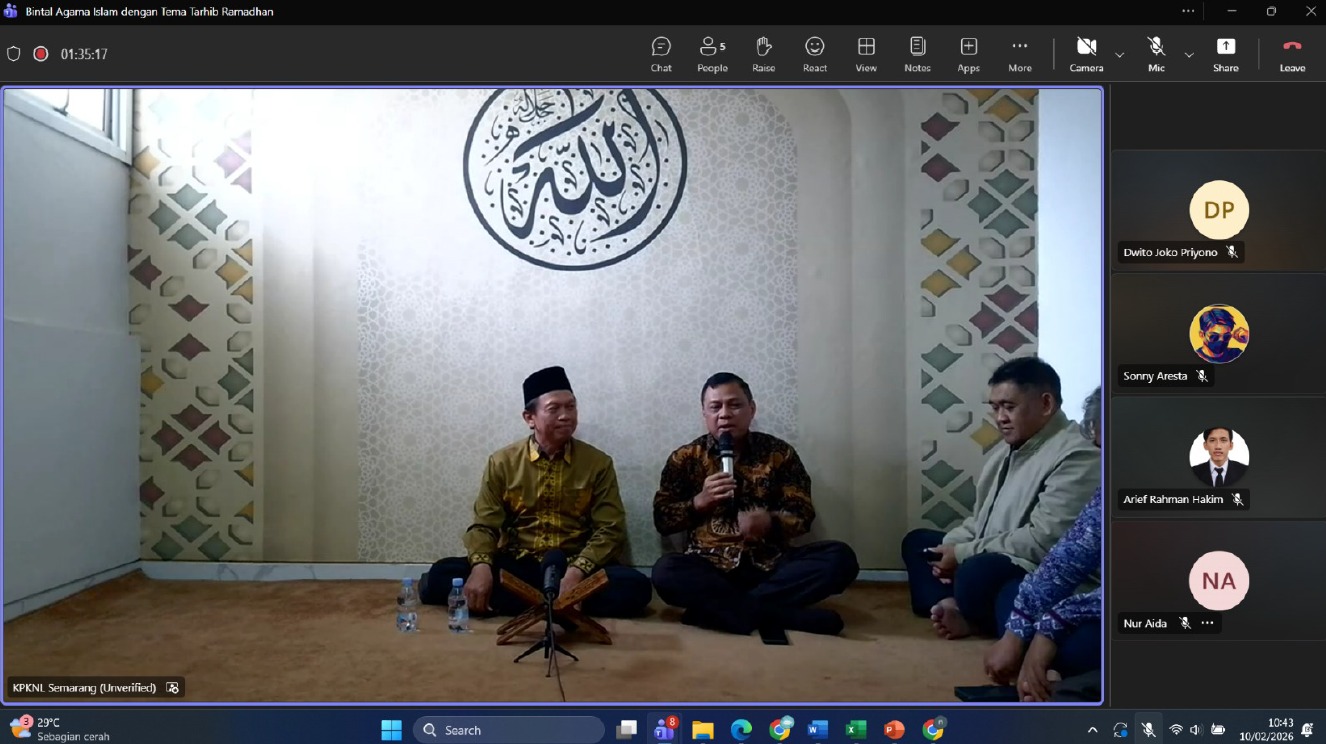Unmute the Mic
The height and width of the screenshot is (744, 1326).
[x=1156, y=54]
